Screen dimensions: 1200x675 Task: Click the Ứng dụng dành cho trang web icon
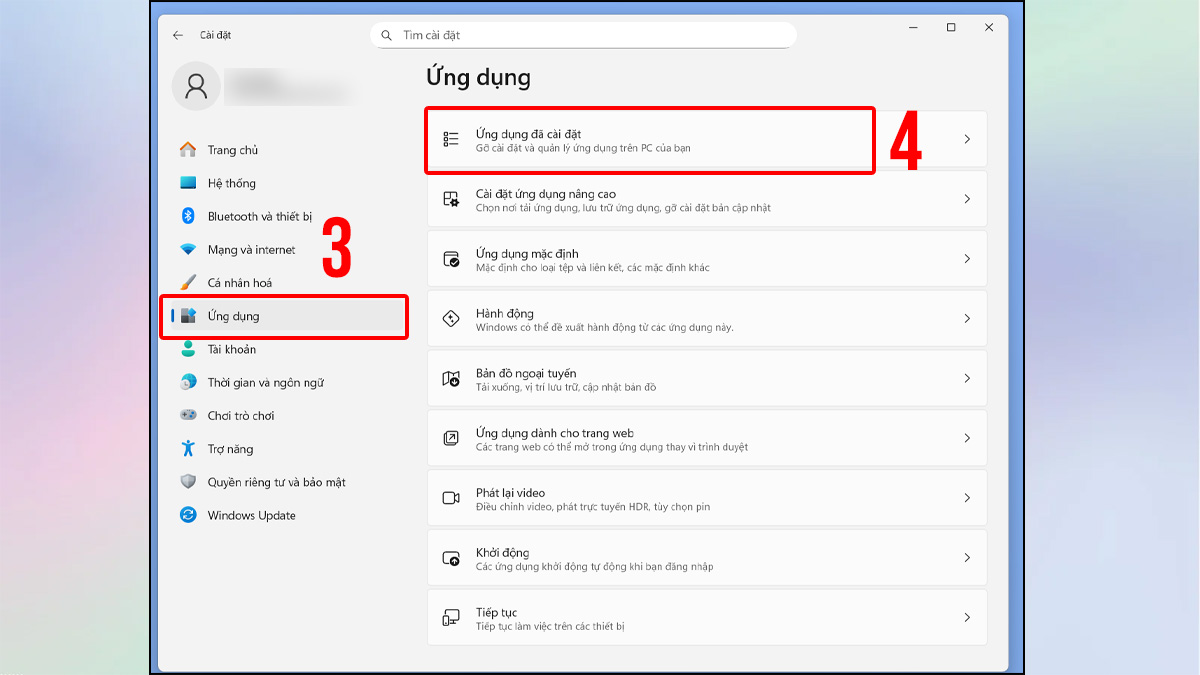coord(451,438)
